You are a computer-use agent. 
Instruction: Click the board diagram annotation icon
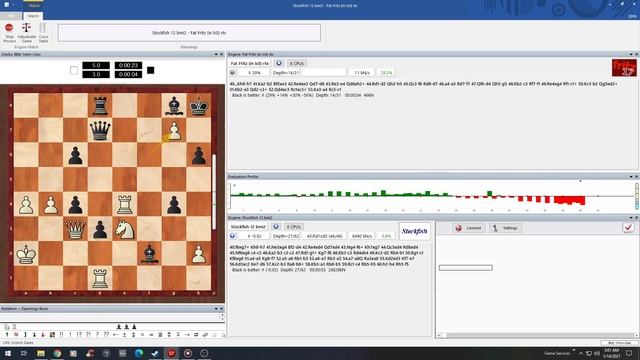pos(52,334)
